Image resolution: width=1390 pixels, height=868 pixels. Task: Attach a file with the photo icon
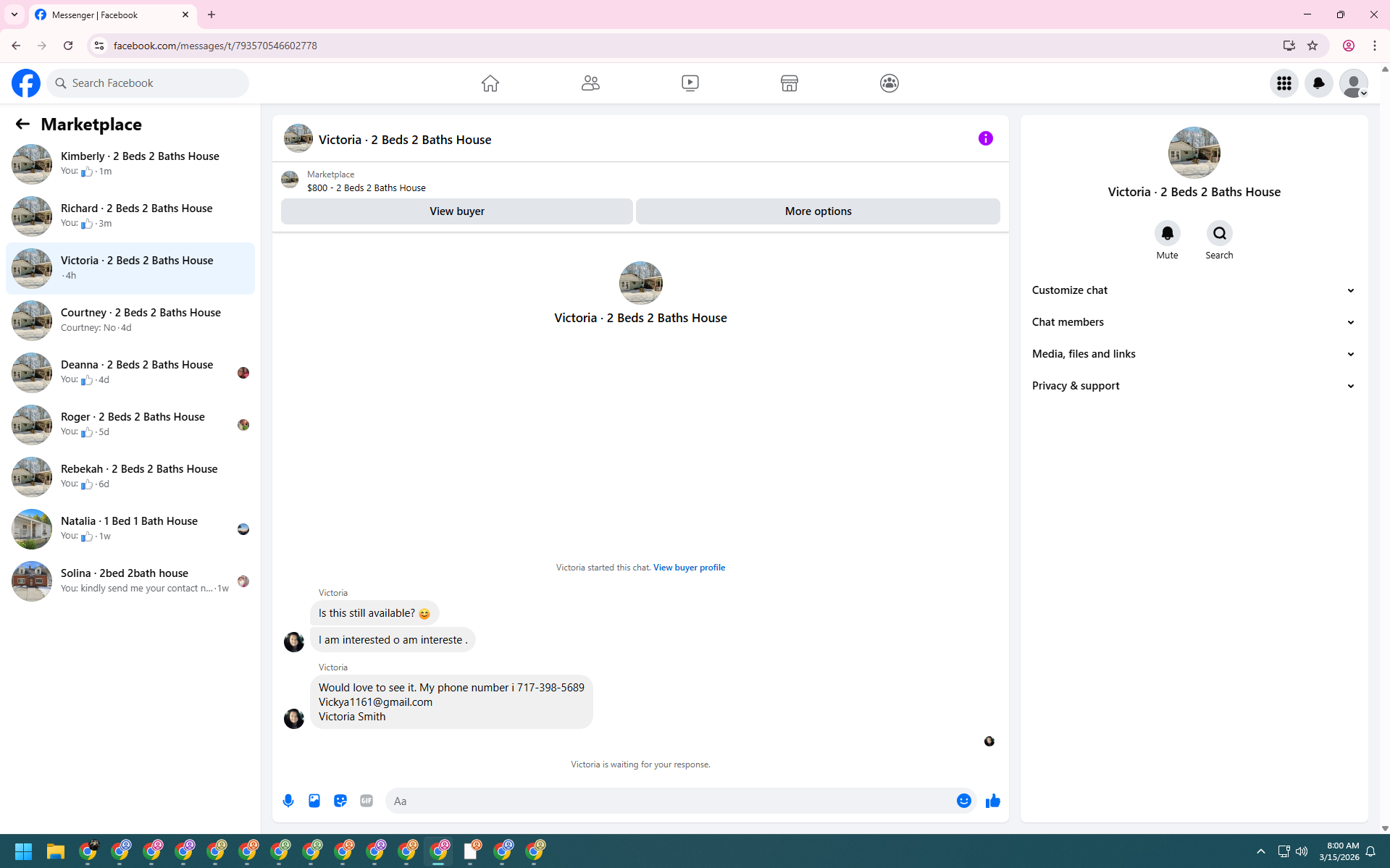coord(314,801)
